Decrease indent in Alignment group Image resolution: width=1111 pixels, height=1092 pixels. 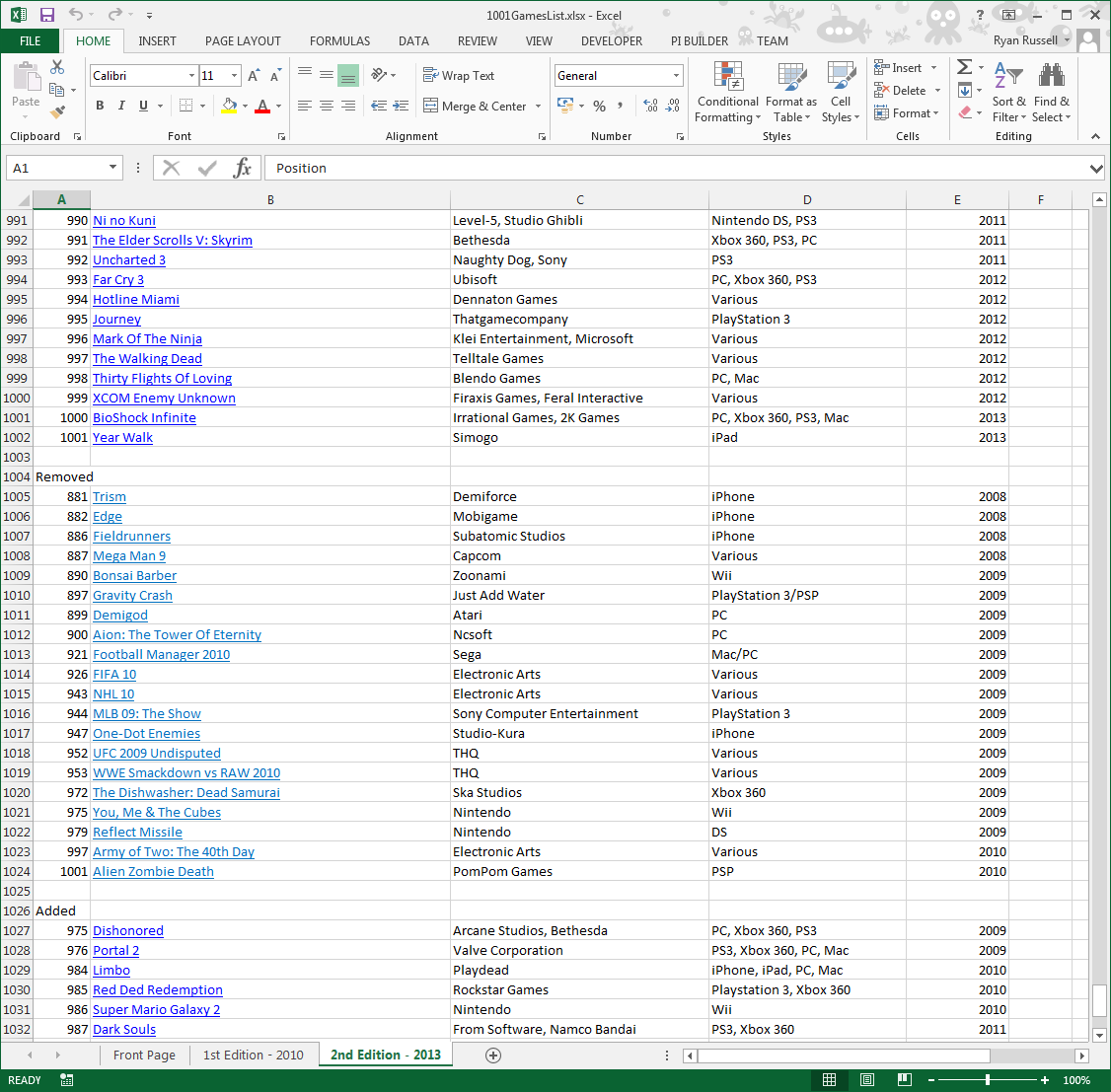tap(379, 106)
